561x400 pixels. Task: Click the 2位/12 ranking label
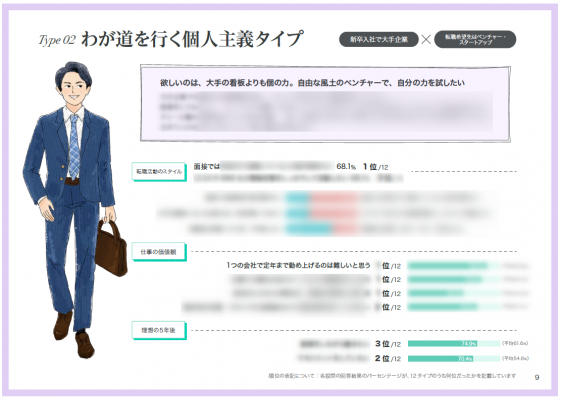click(388, 358)
